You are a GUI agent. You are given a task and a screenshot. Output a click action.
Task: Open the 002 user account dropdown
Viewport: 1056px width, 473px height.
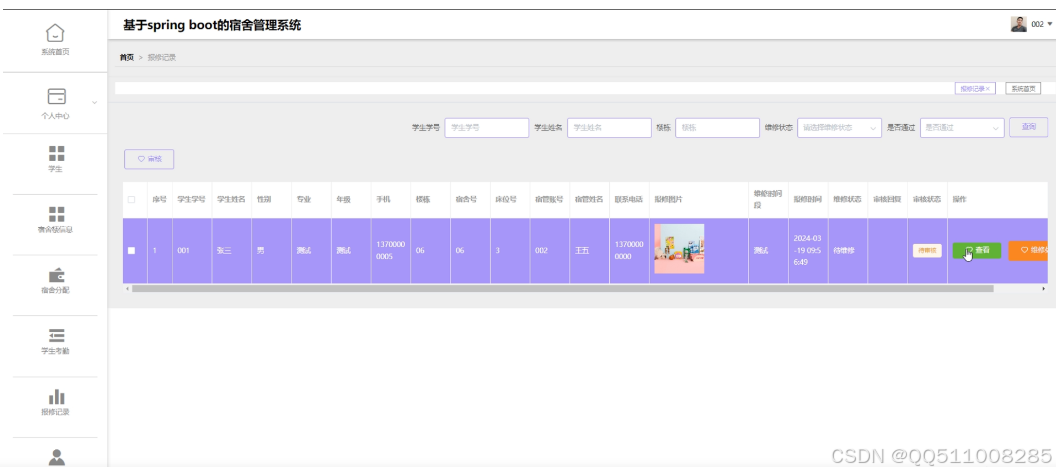[1041, 24]
